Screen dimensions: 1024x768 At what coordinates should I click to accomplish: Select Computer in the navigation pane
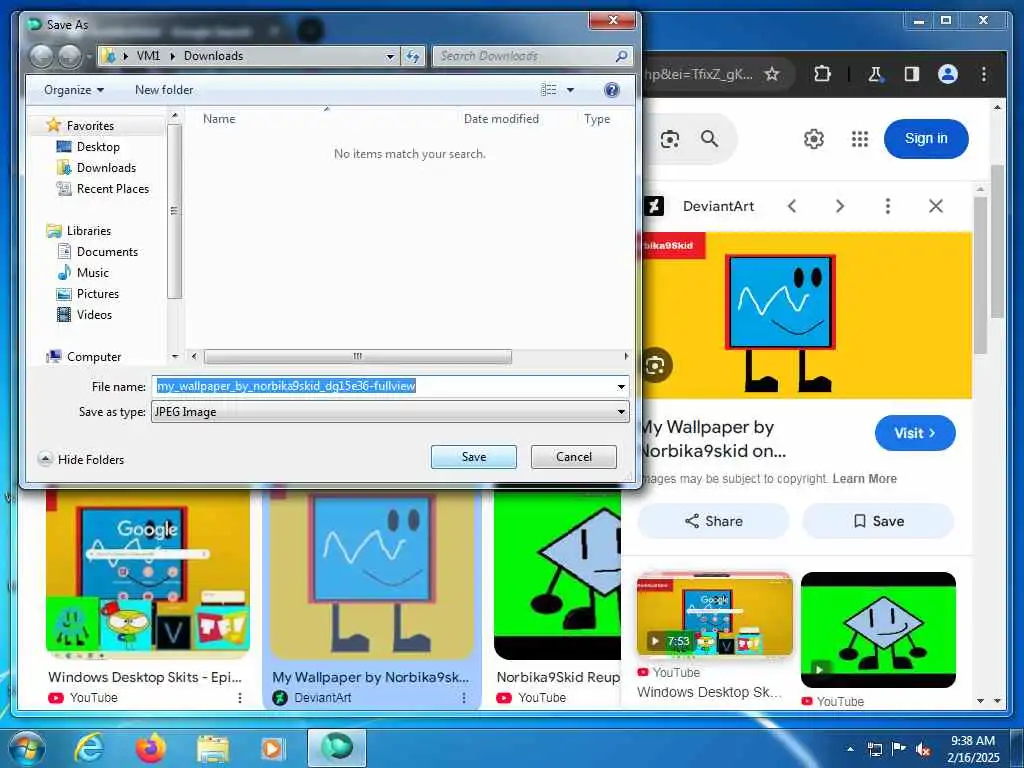tap(94, 357)
